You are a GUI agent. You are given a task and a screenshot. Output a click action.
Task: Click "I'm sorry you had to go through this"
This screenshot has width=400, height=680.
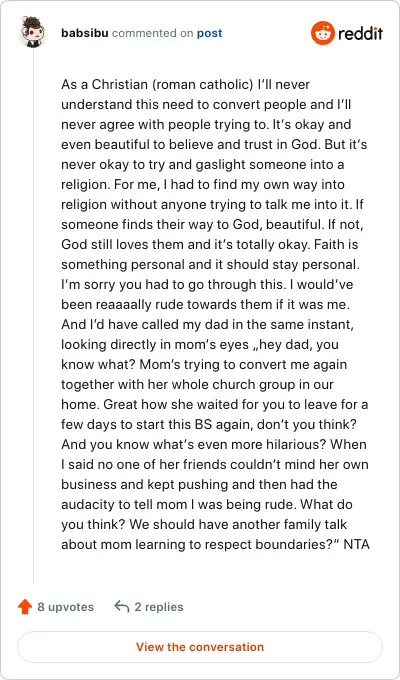click(170, 284)
